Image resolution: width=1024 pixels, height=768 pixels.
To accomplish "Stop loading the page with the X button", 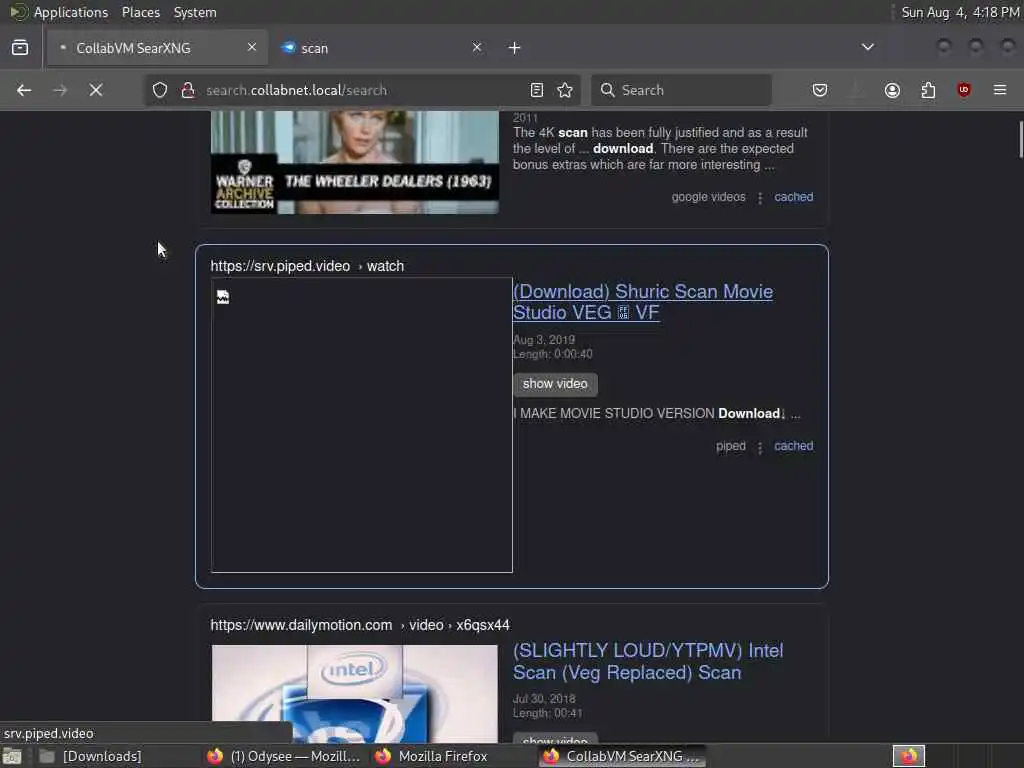I will pyautogui.click(x=96, y=90).
